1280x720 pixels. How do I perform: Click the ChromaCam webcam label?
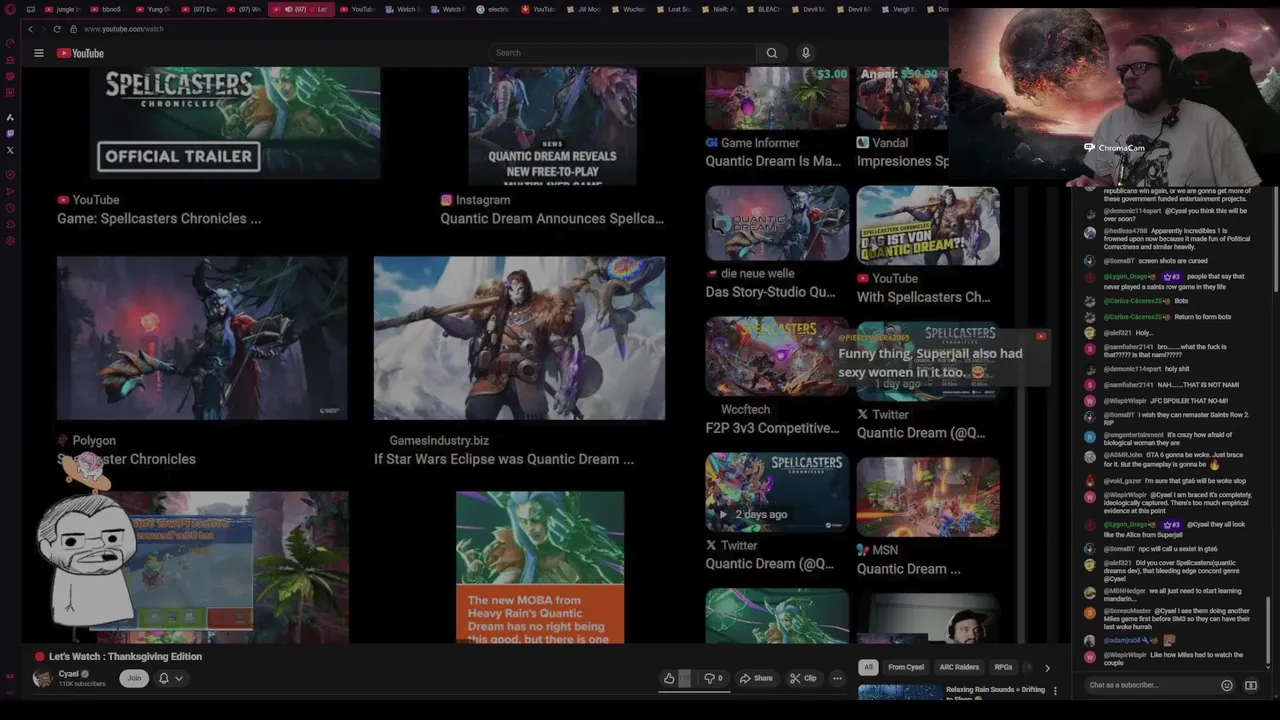(x=1114, y=148)
